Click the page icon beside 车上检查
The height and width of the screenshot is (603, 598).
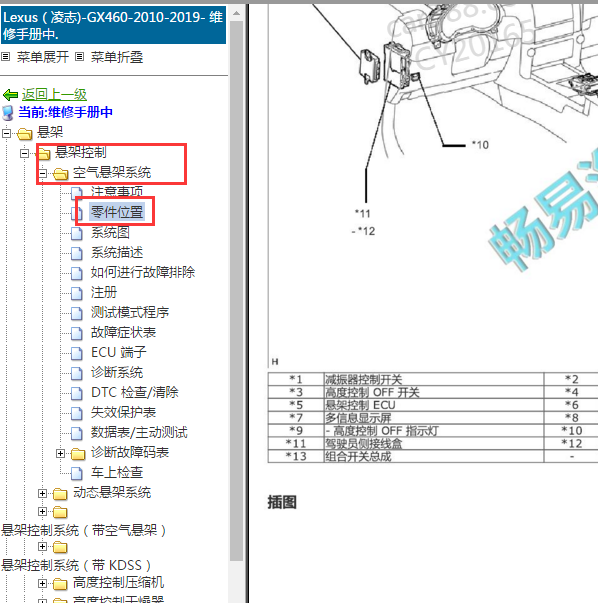coord(77,473)
